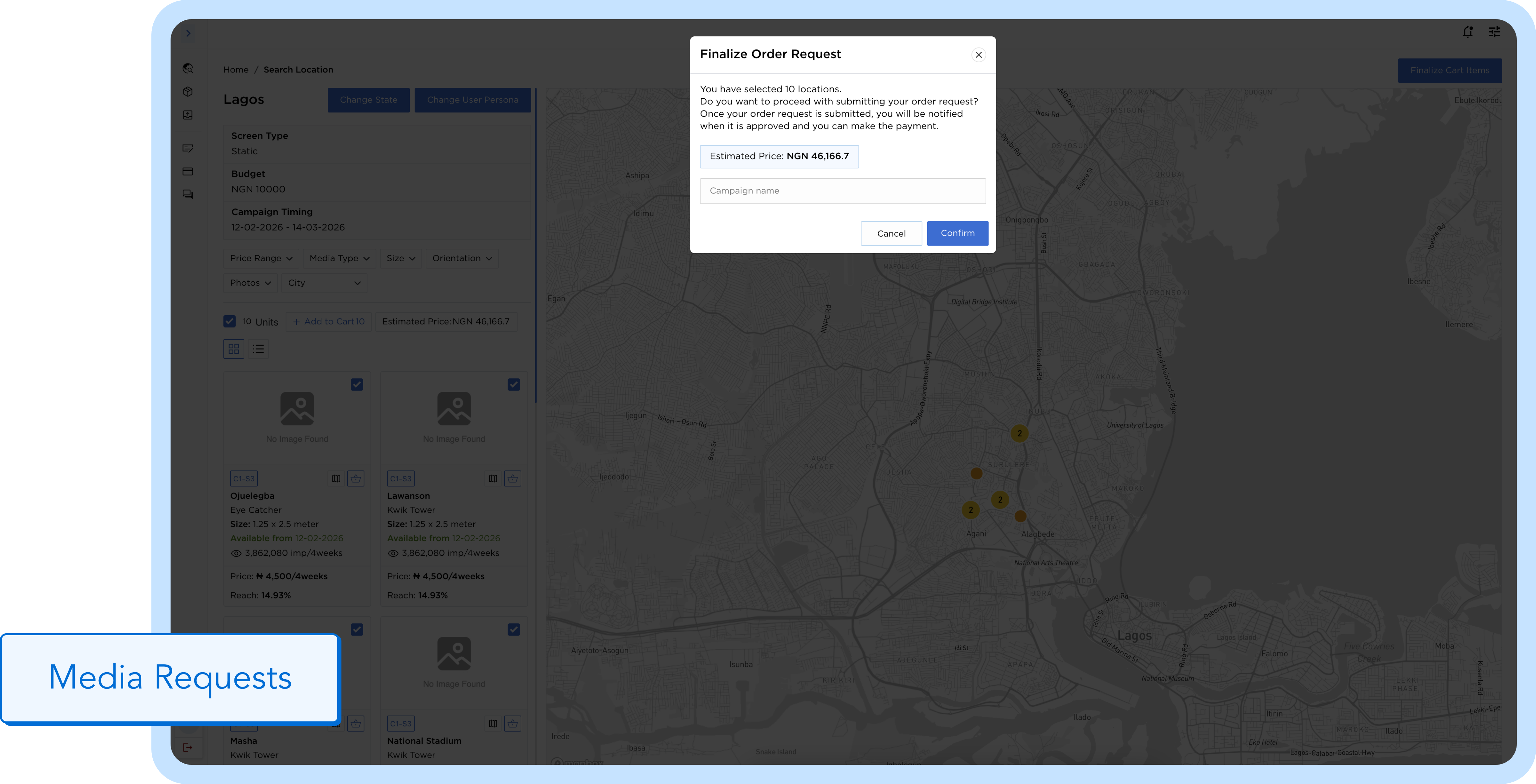Viewport: 1536px width, 784px height.
Task: Click the C1-S3 tag on Lawanson card
Action: coord(401,479)
